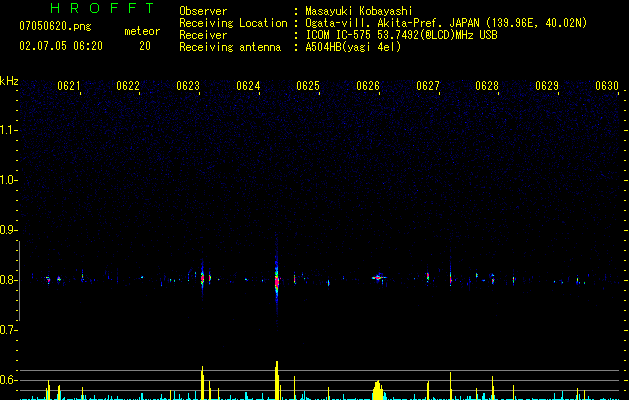Viewport: 629px width, 400px height.
Task: Click the 0.8 kHz axis label
Action: coord(8,280)
